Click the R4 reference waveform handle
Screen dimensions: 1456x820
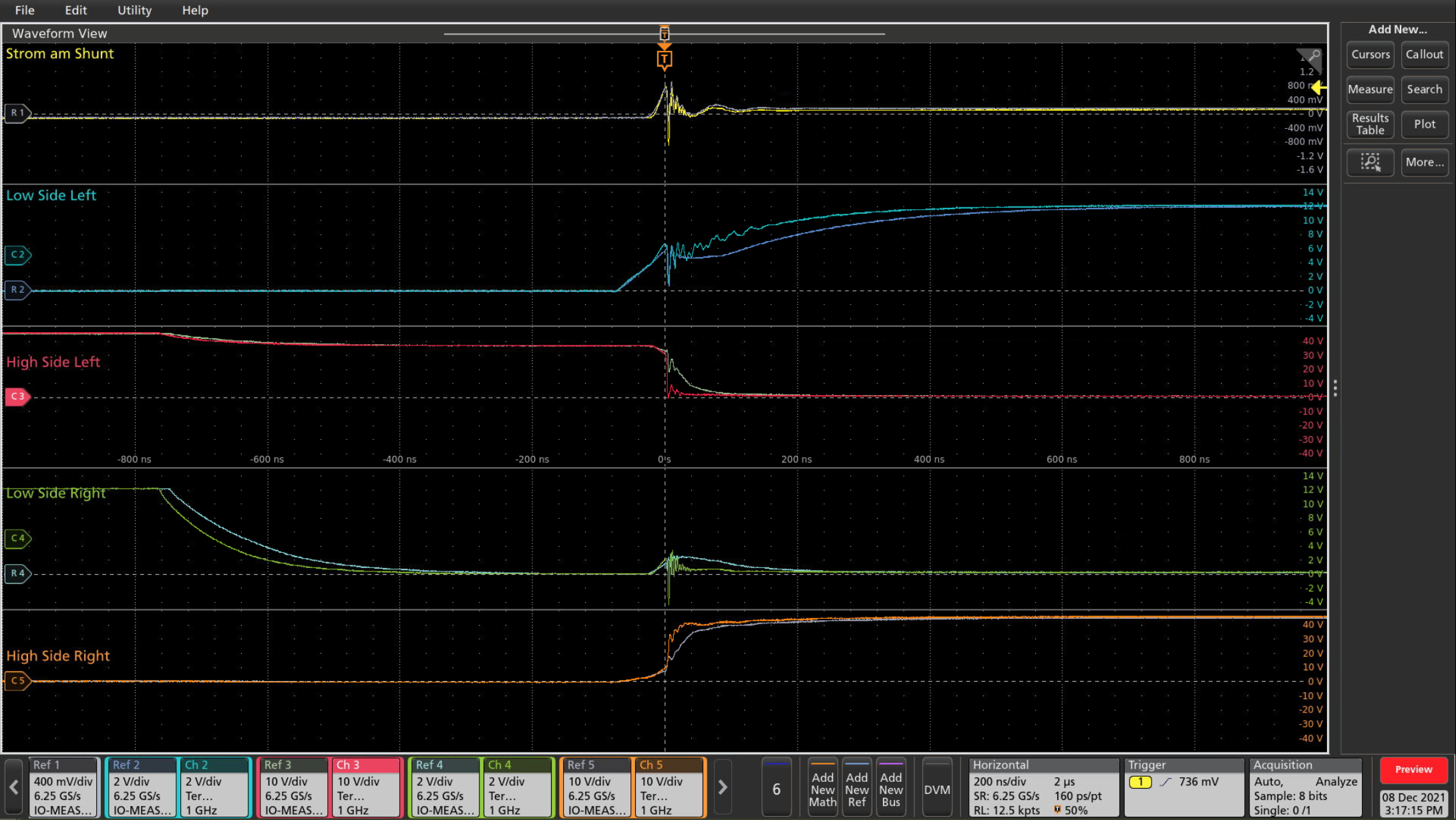click(17, 573)
